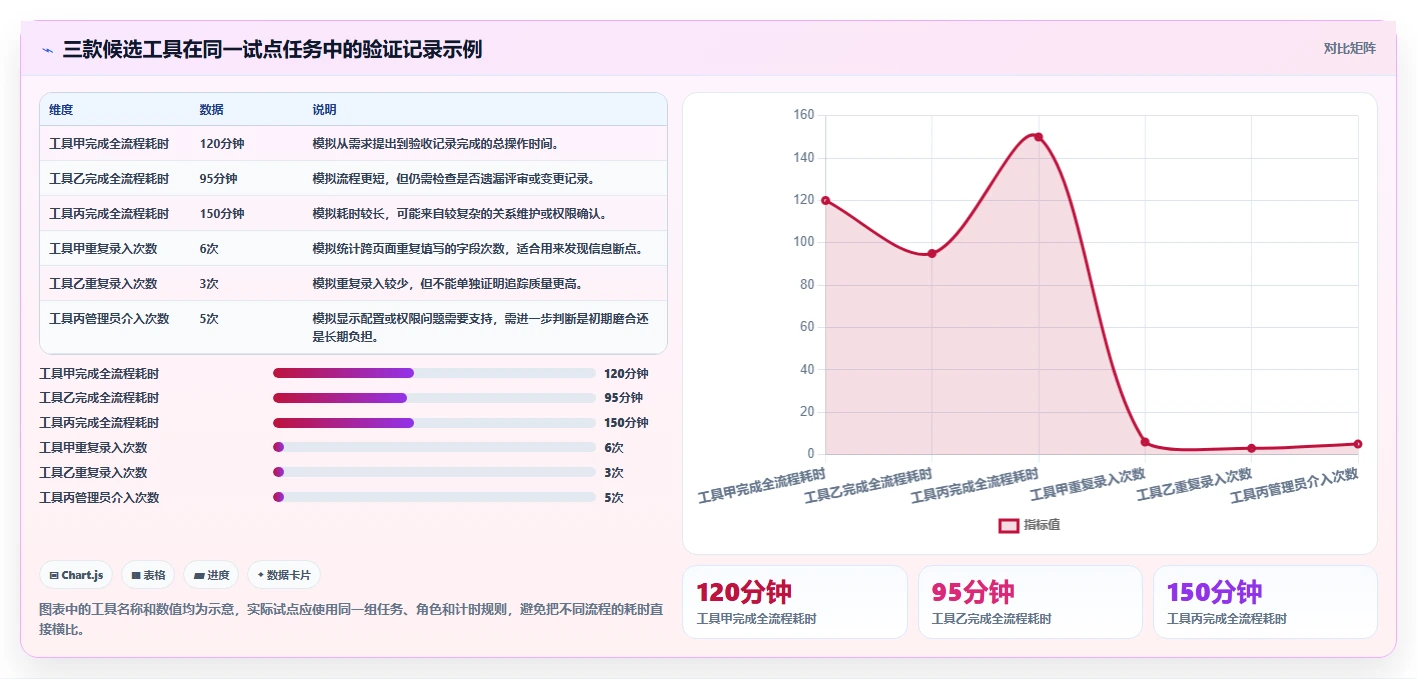The image size is (1417, 679).
Task: Click the y-axis tick label 40
Action: [808, 369]
